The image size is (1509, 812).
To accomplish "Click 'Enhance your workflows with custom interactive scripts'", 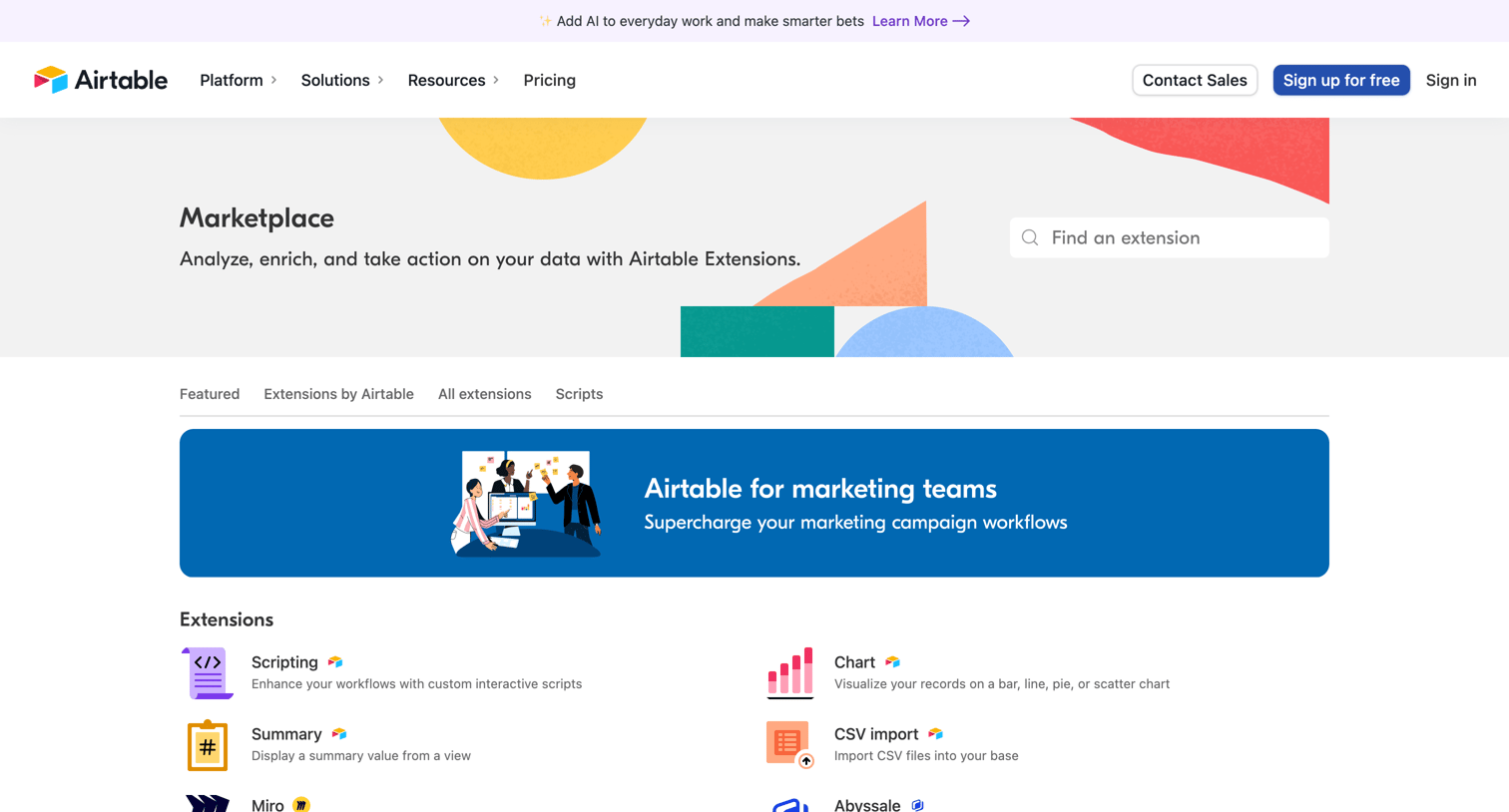I will 416,684.
